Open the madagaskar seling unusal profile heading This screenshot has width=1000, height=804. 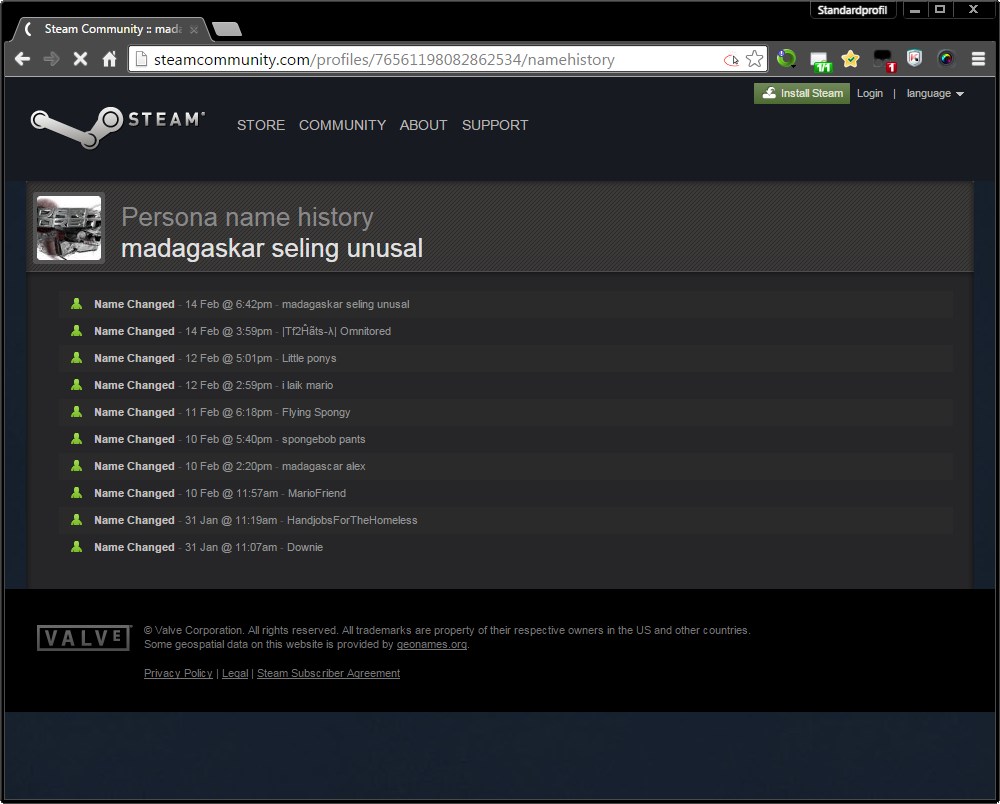tap(272, 248)
